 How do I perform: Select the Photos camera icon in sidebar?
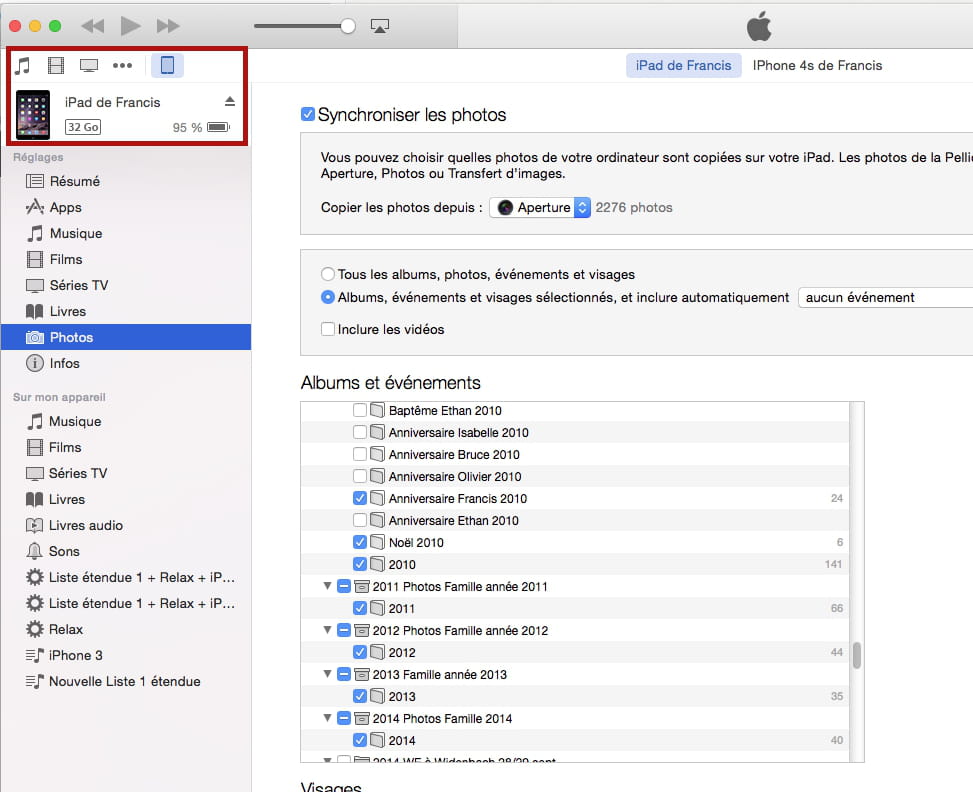(35, 338)
